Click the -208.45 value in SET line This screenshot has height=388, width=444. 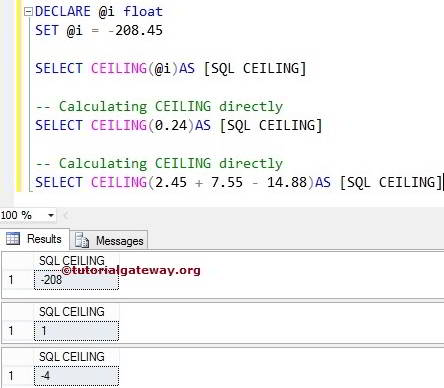135,31
